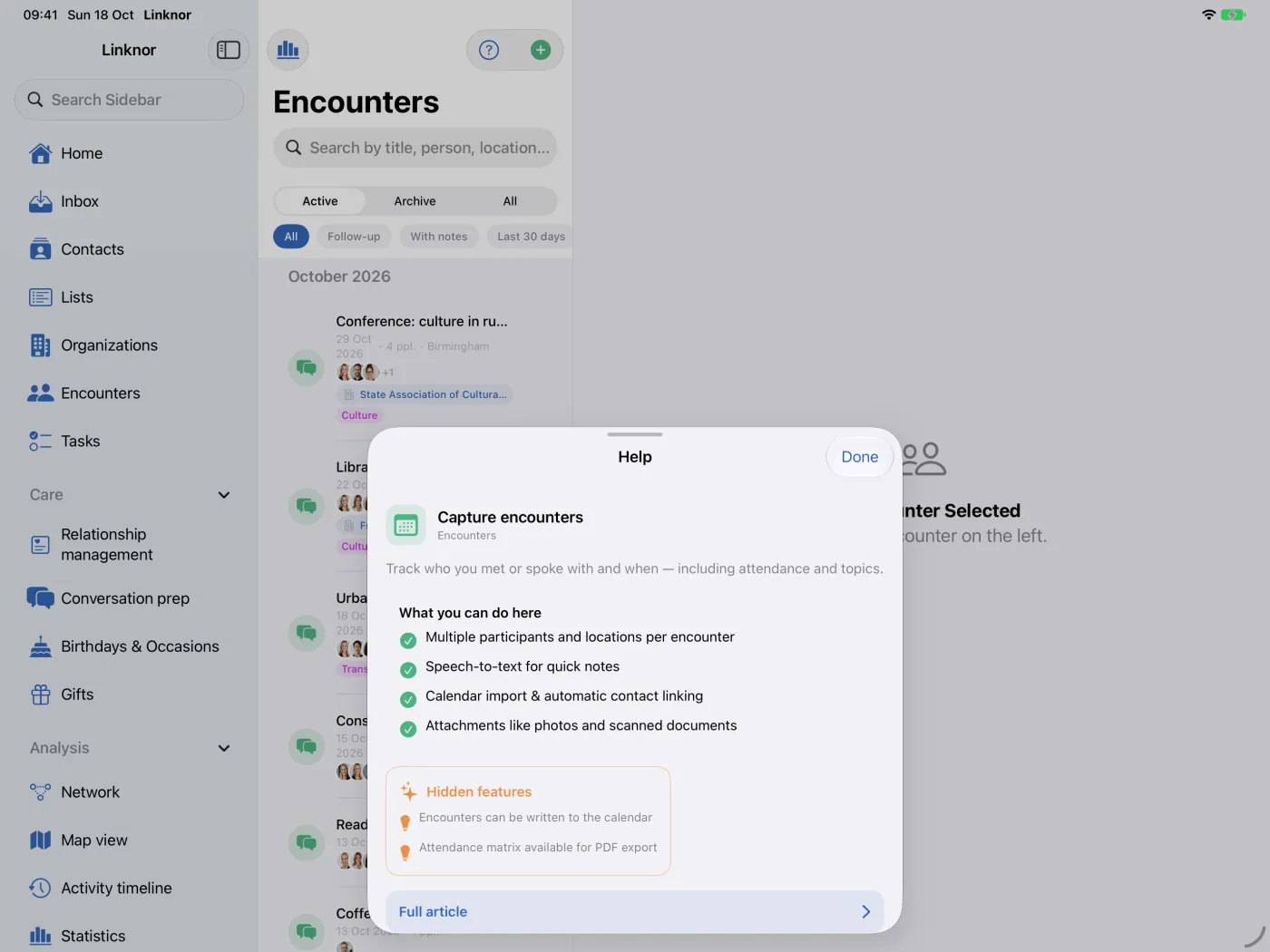Click the help question mark icon
Image resolution: width=1270 pixels, height=952 pixels.
point(489,50)
